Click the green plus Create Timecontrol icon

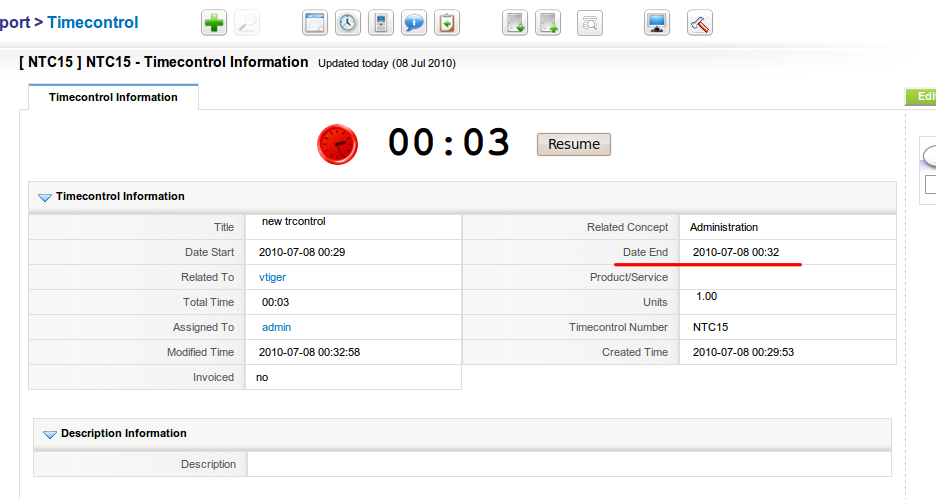click(x=214, y=23)
